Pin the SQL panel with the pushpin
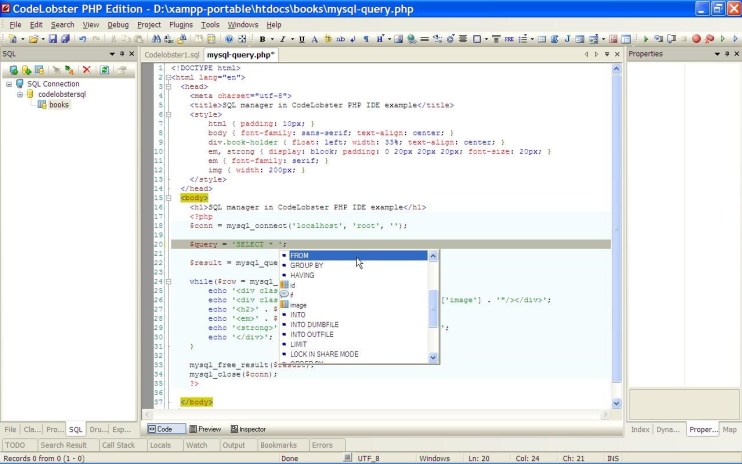The height and width of the screenshot is (464, 742). (122, 54)
